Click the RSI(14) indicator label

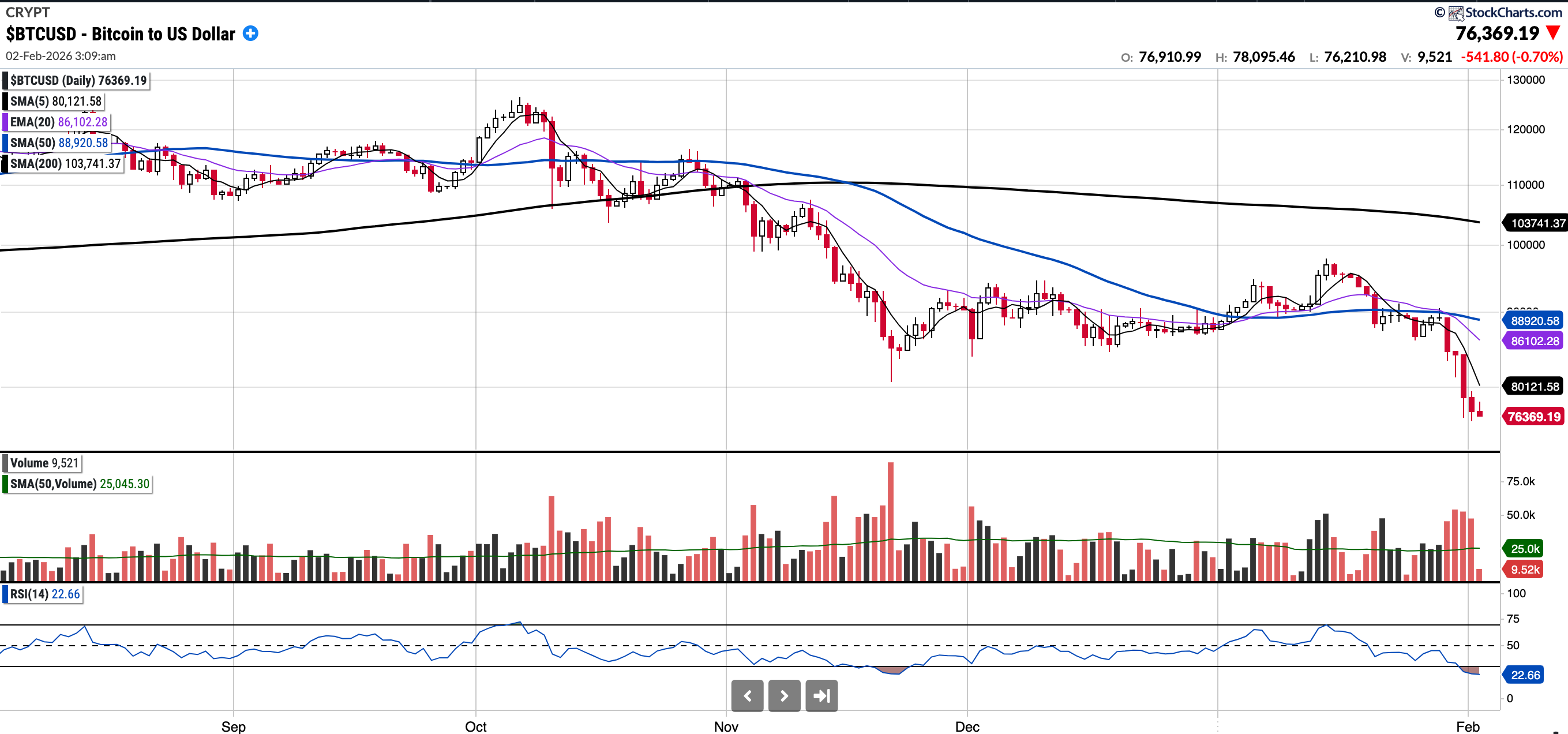(44, 594)
